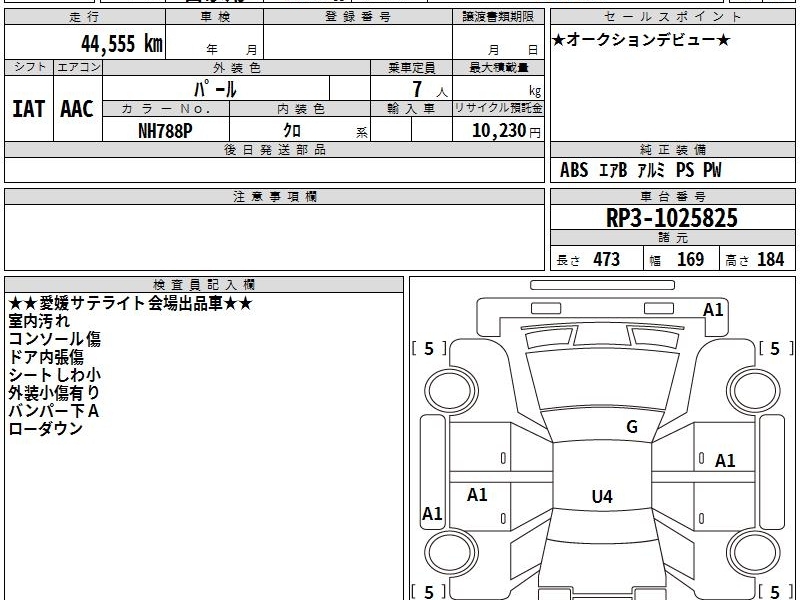The image size is (800, 600).
Task: Click the ドア内張傷 inspector note
Action: click(46, 357)
